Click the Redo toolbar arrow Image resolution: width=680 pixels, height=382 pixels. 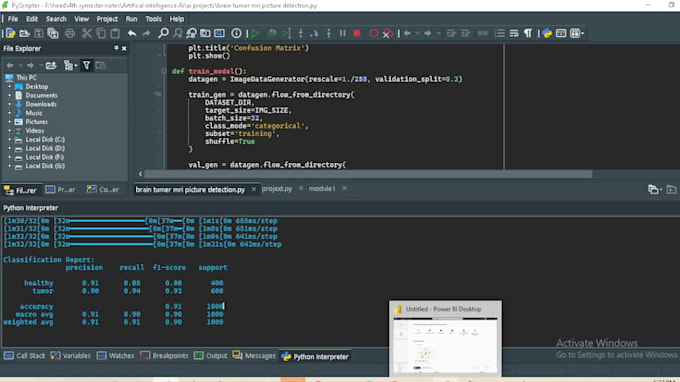(x=147, y=33)
